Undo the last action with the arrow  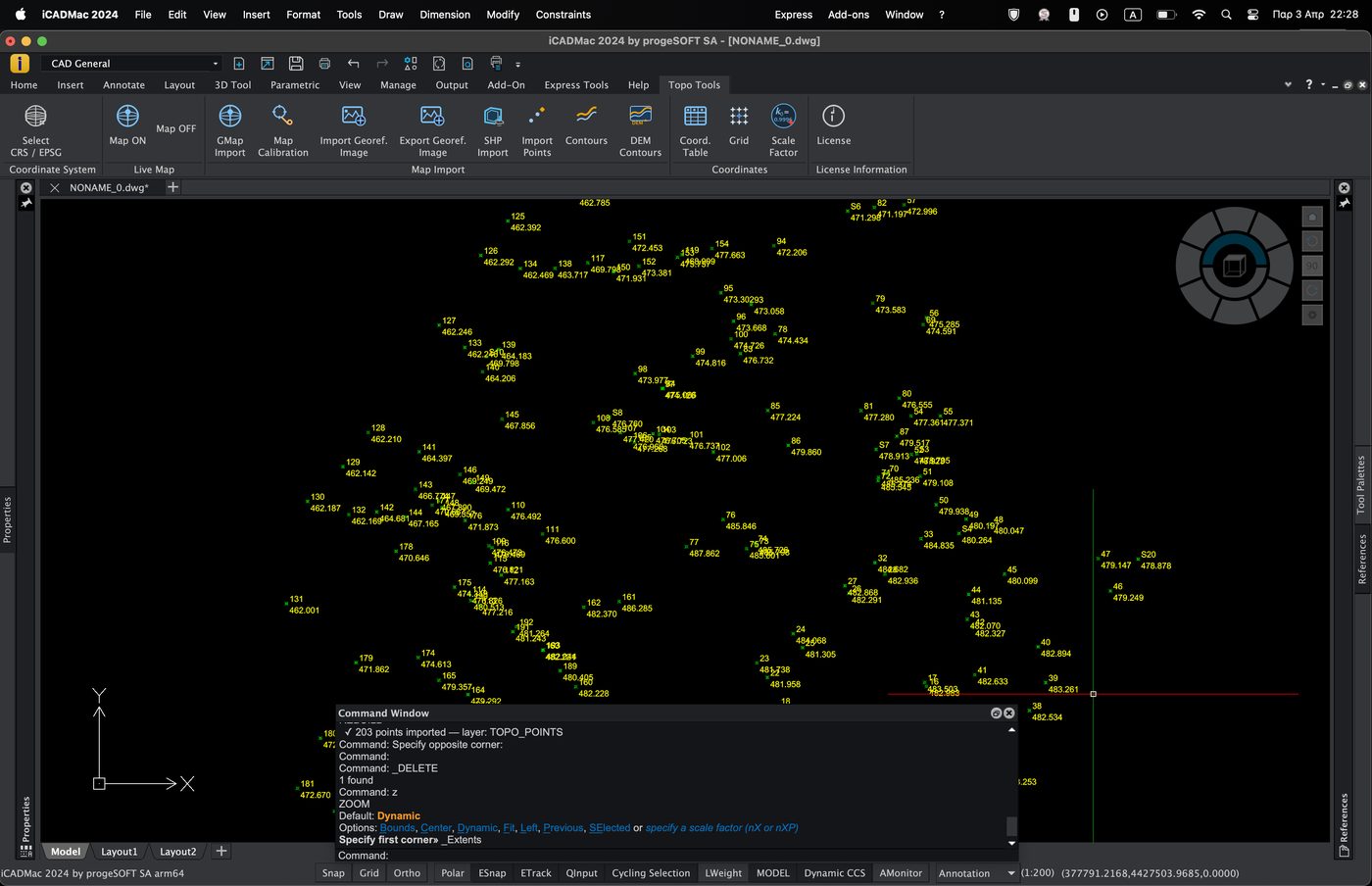coord(353,63)
